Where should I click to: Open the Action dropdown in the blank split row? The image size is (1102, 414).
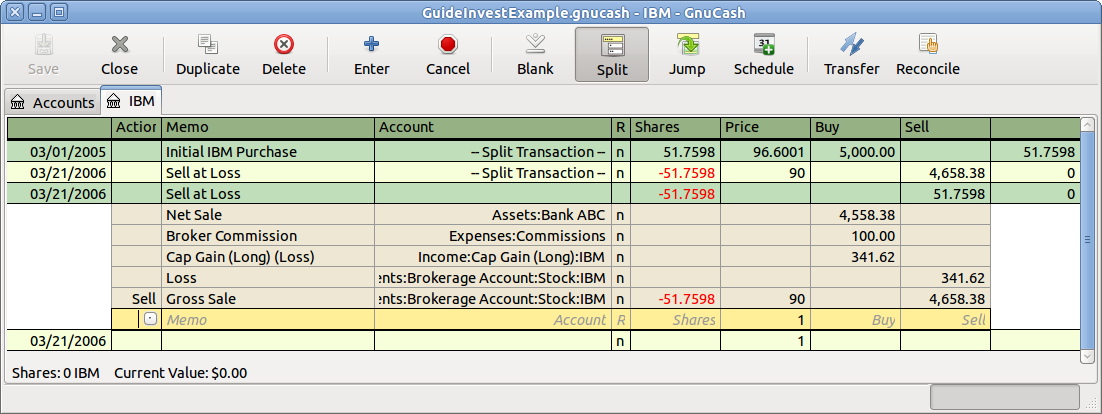coord(150,319)
